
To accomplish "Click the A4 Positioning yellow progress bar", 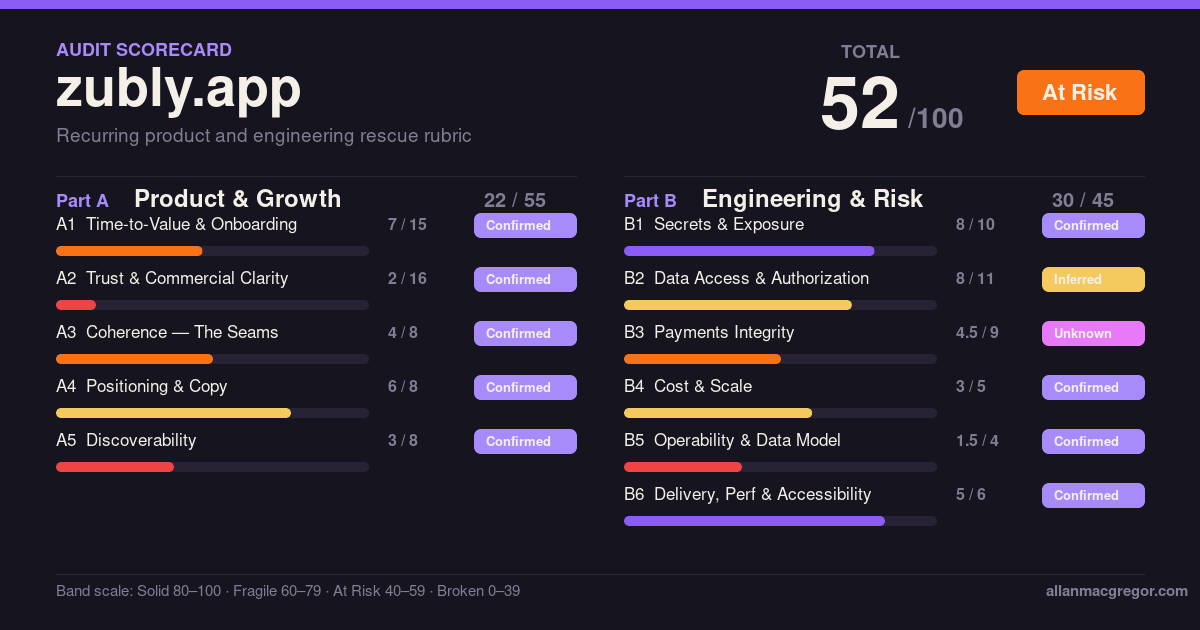I will coord(173,413).
